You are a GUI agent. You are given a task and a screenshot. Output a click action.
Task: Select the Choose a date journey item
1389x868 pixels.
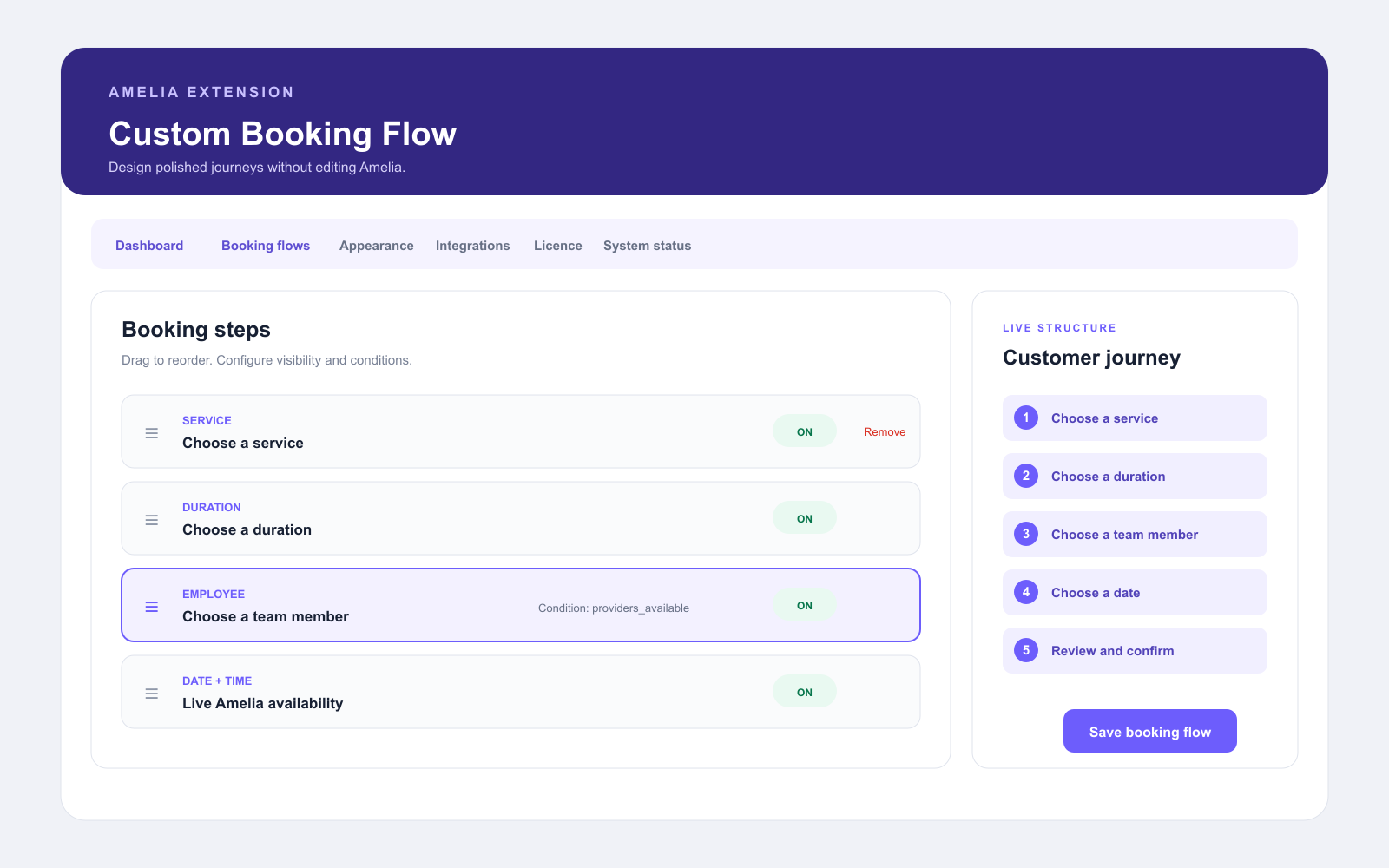click(x=1135, y=592)
